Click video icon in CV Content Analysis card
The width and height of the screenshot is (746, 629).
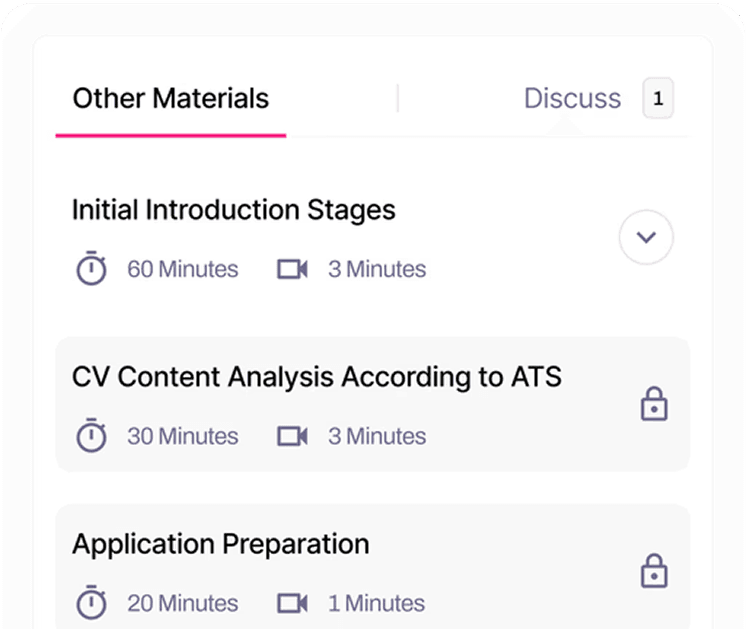(291, 436)
